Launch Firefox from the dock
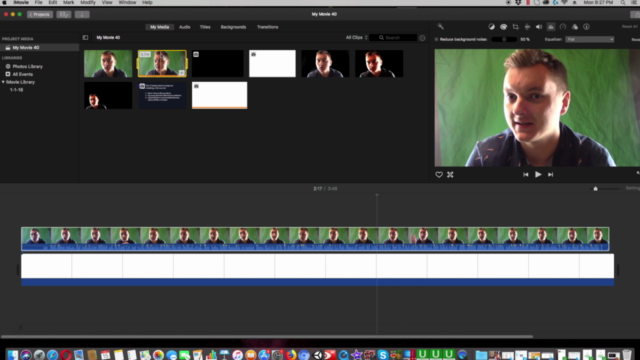This screenshot has width=640, height=360. pos(291,355)
